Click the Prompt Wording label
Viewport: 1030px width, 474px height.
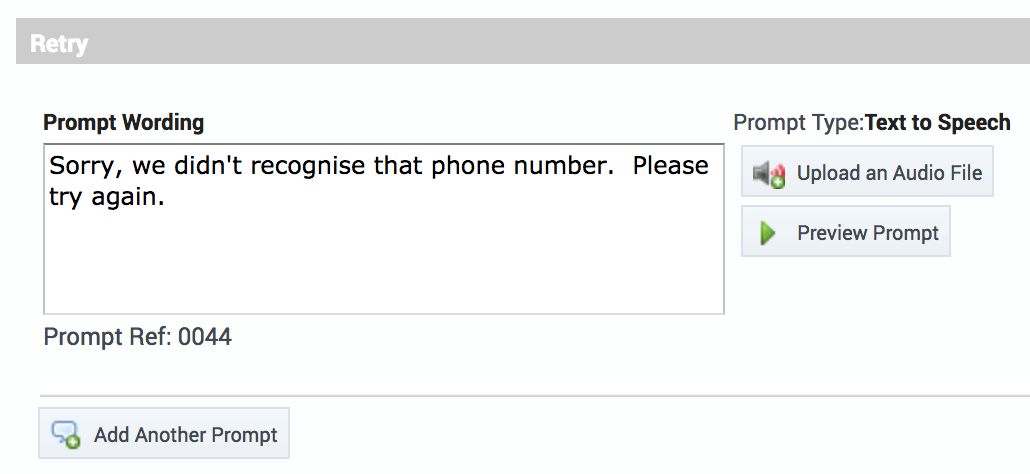[123, 123]
